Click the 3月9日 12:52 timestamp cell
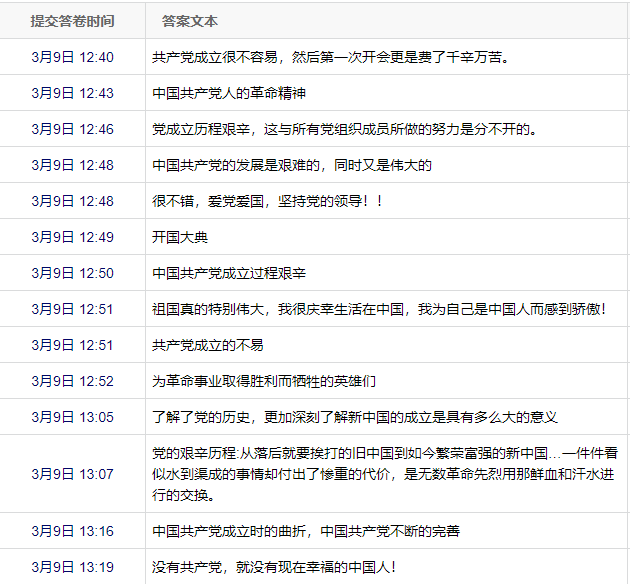The height and width of the screenshot is (584, 630). click(72, 381)
